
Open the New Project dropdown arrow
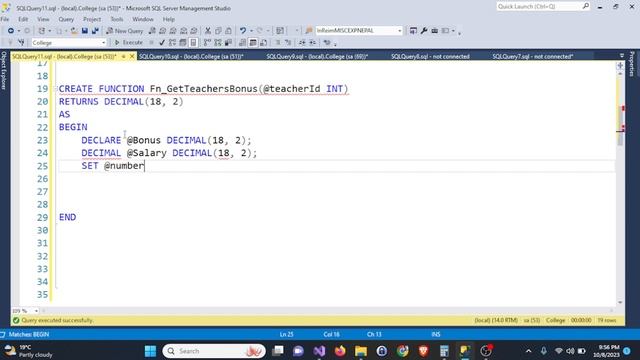tap(50, 31)
